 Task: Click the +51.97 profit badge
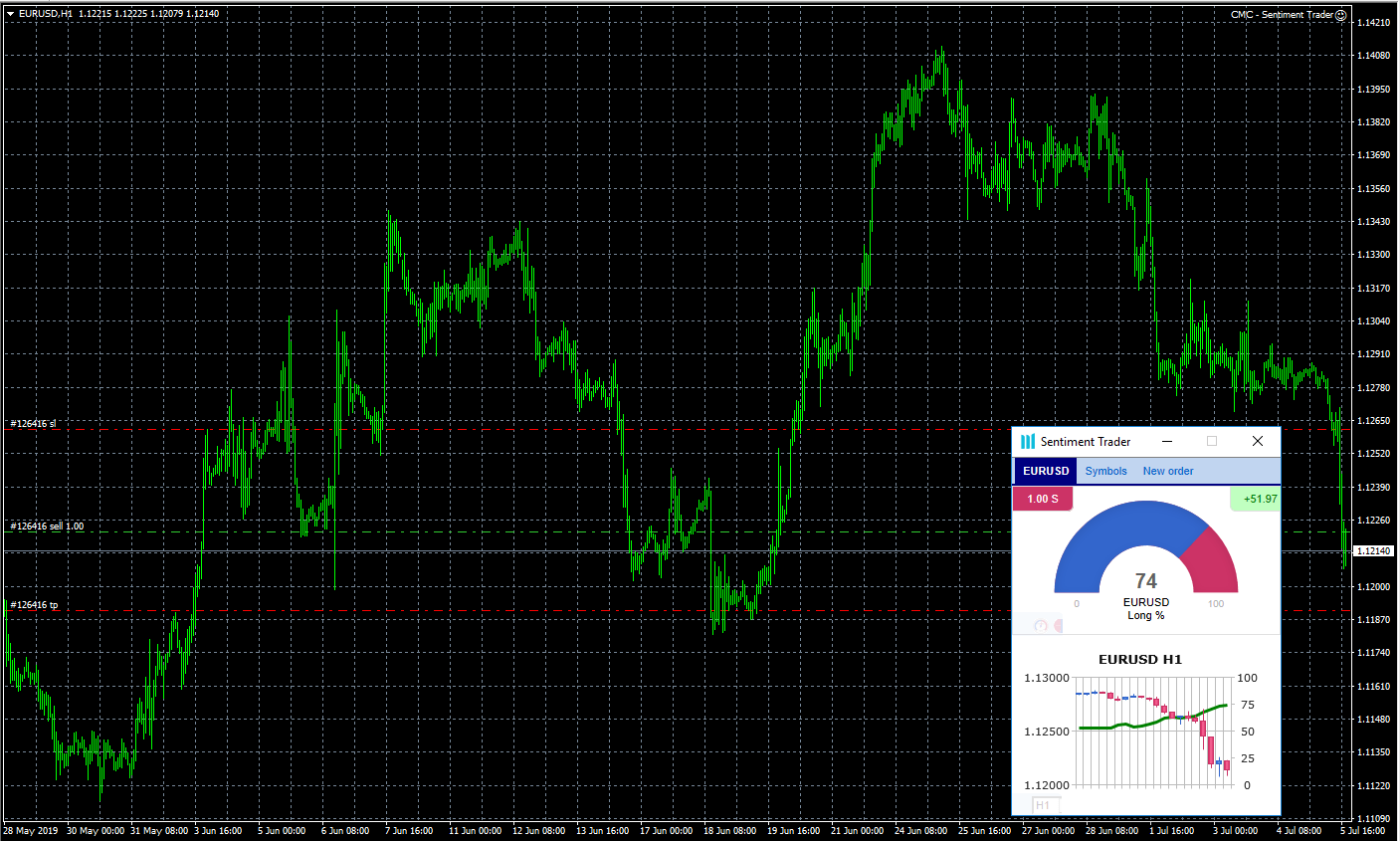pos(1257,499)
